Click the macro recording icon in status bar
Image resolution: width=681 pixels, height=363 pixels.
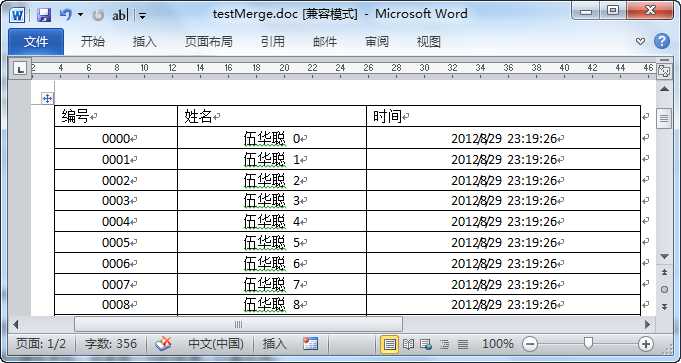coord(311,344)
